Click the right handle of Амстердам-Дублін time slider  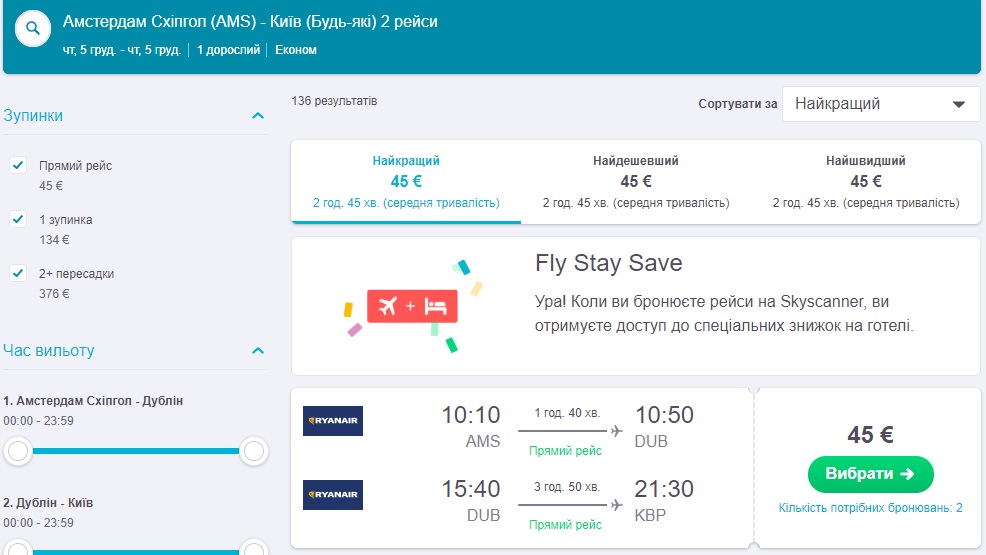click(x=254, y=452)
